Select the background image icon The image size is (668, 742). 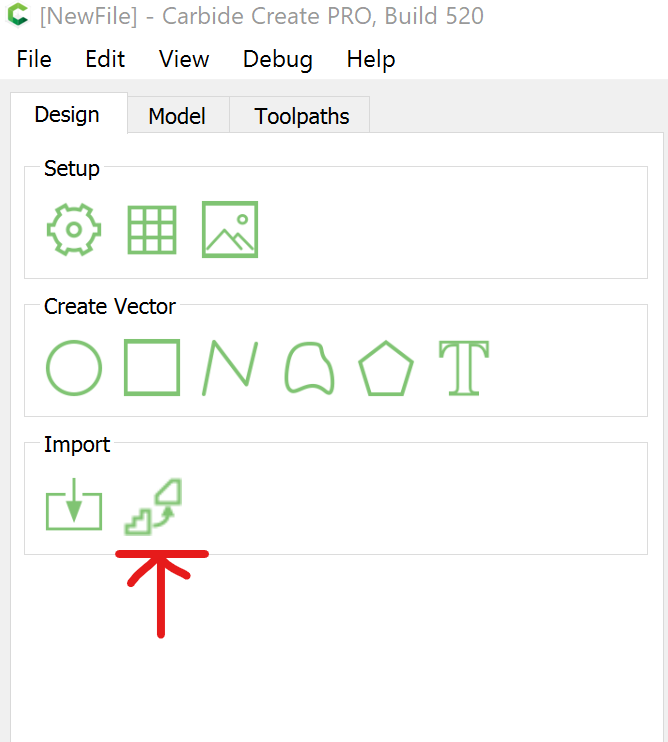pyautogui.click(x=230, y=230)
